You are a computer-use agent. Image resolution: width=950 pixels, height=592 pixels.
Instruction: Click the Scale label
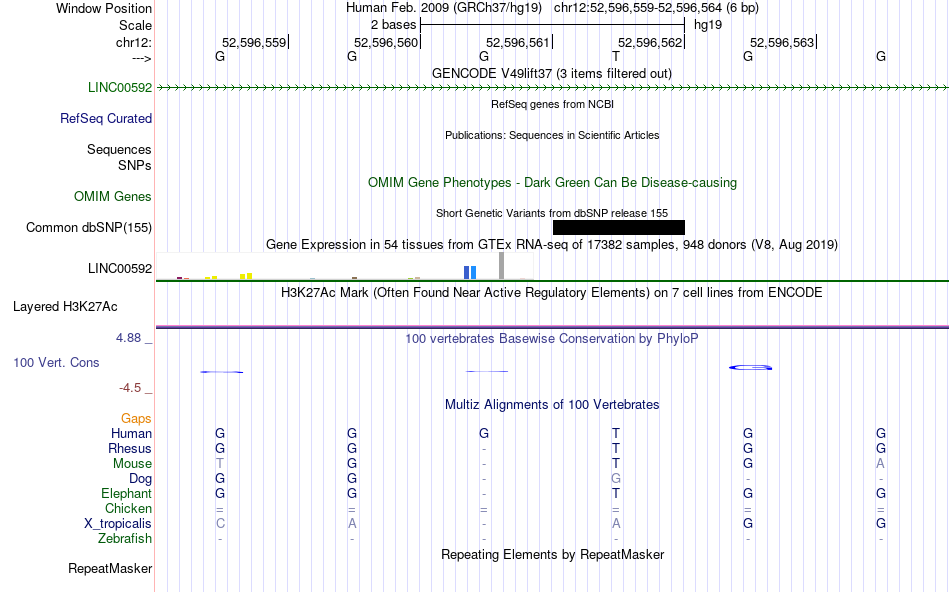pos(135,25)
